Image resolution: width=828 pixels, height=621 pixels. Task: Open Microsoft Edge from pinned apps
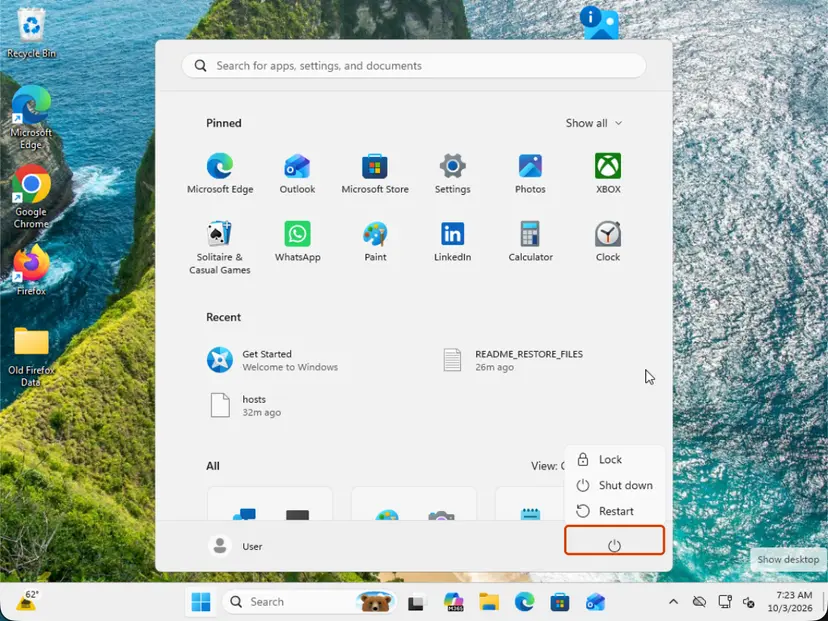pyautogui.click(x=220, y=174)
